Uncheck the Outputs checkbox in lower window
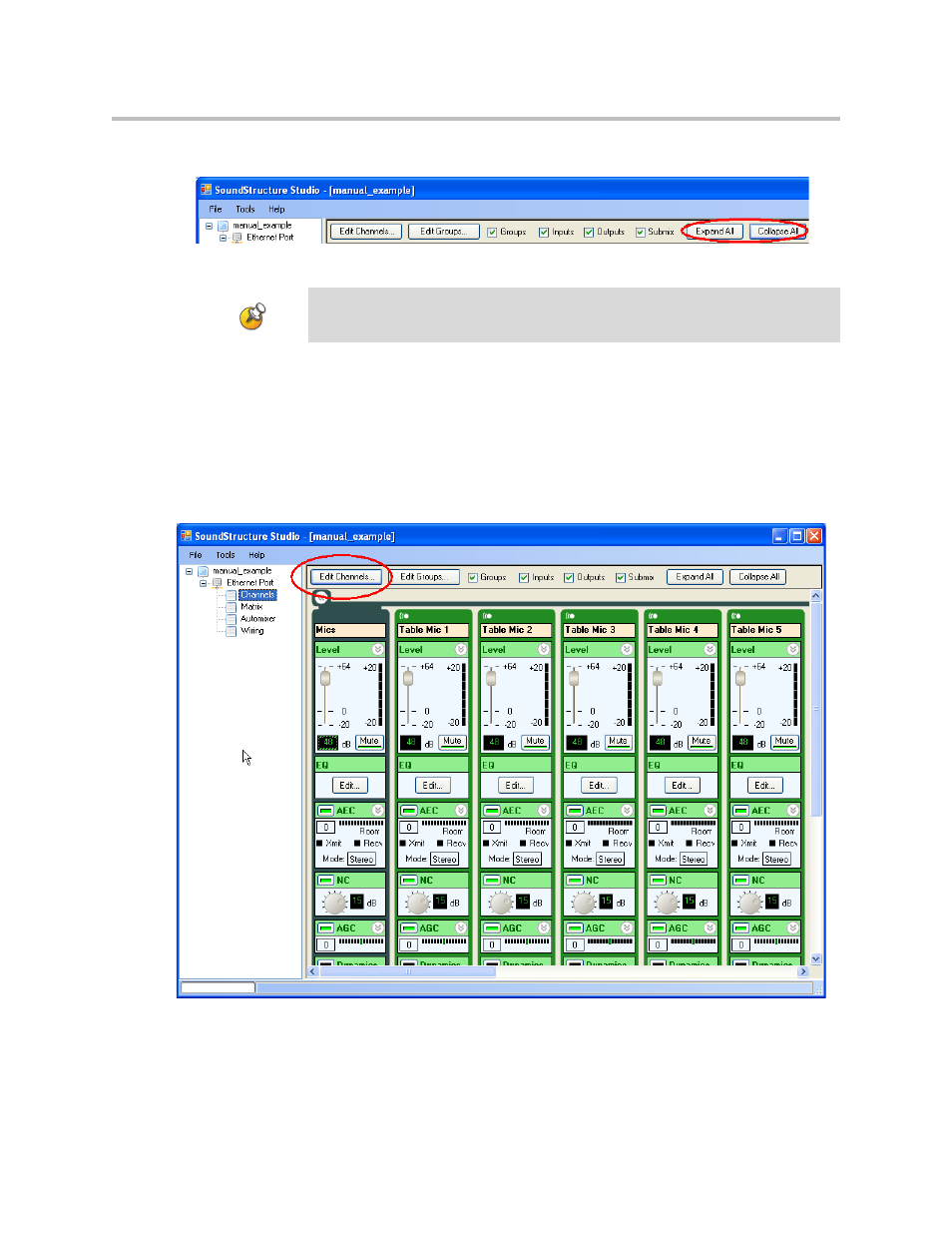Viewport: 952px width, 1233px height. (x=569, y=578)
